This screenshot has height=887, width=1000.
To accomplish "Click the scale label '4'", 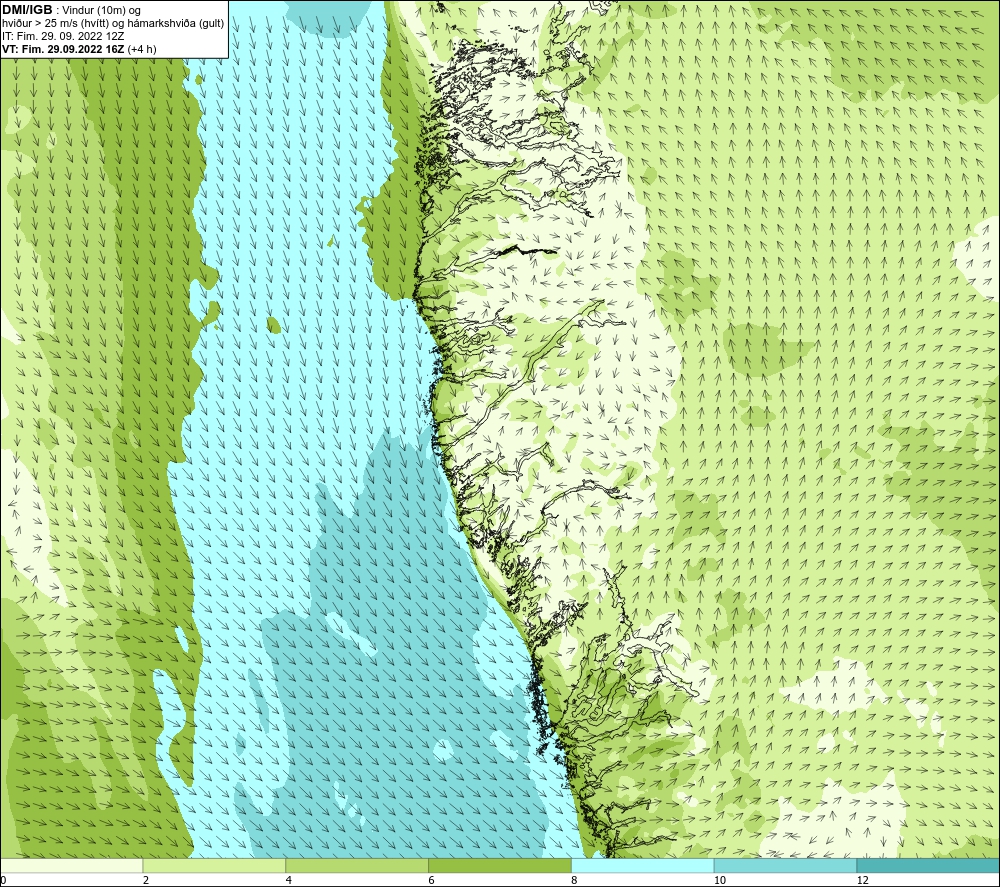I will tap(289, 880).
